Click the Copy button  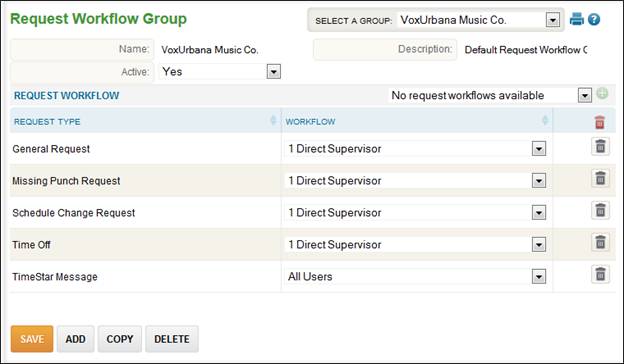pos(120,339)
